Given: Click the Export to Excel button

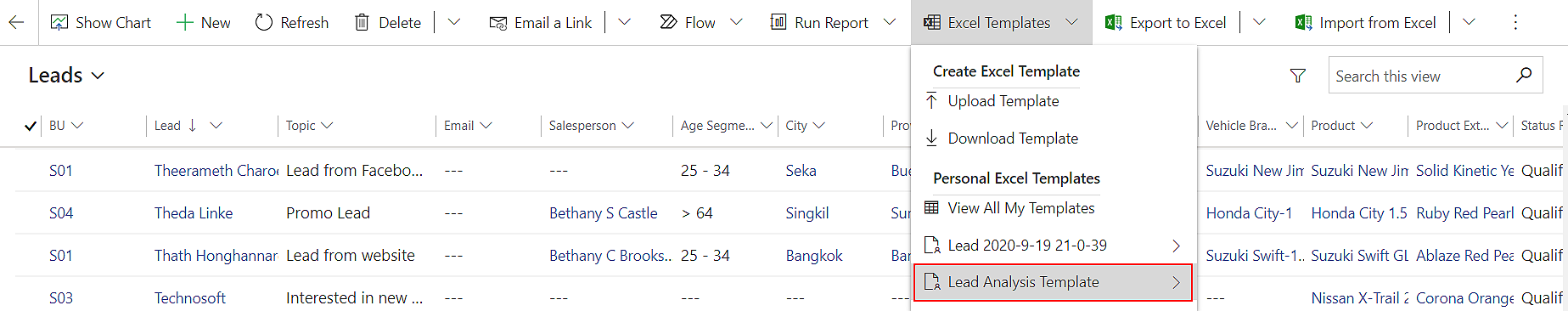Looking at the screenshot, I should pyautogui.click(x=1166, y=23).
